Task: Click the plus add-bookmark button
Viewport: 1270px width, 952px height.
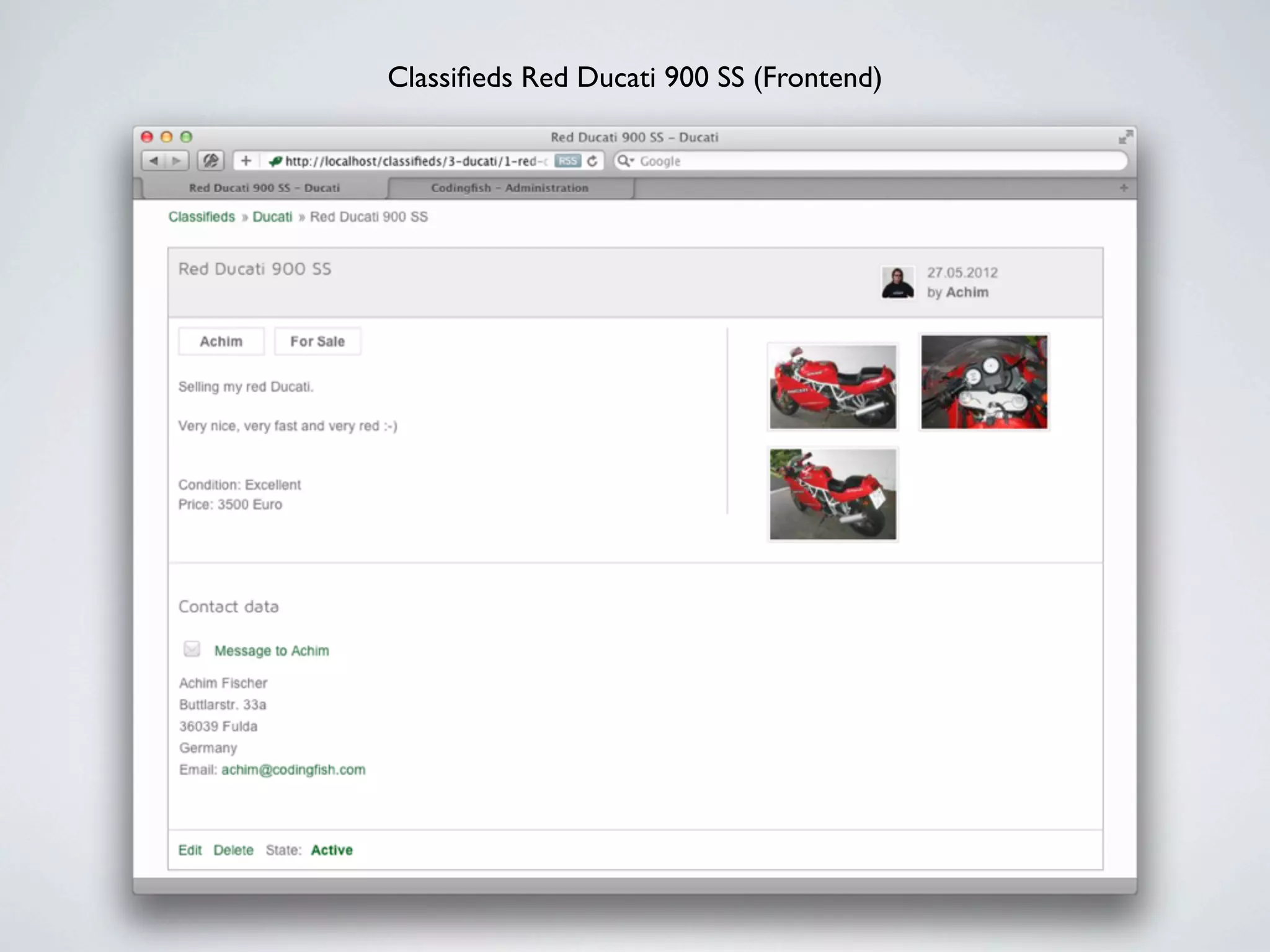Action: [x=246, y=161]
